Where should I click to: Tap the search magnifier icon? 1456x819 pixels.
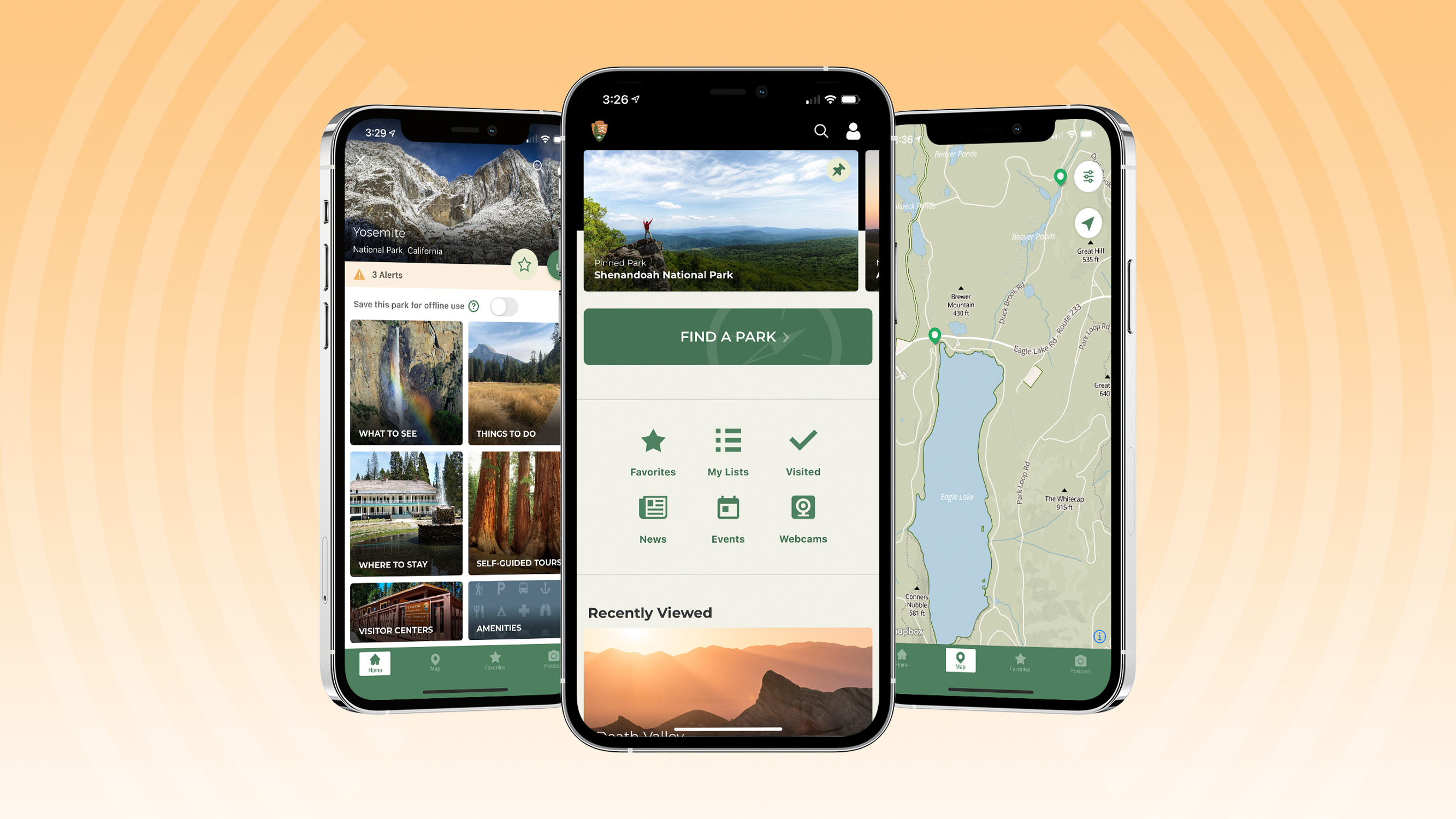click(819, 130)
